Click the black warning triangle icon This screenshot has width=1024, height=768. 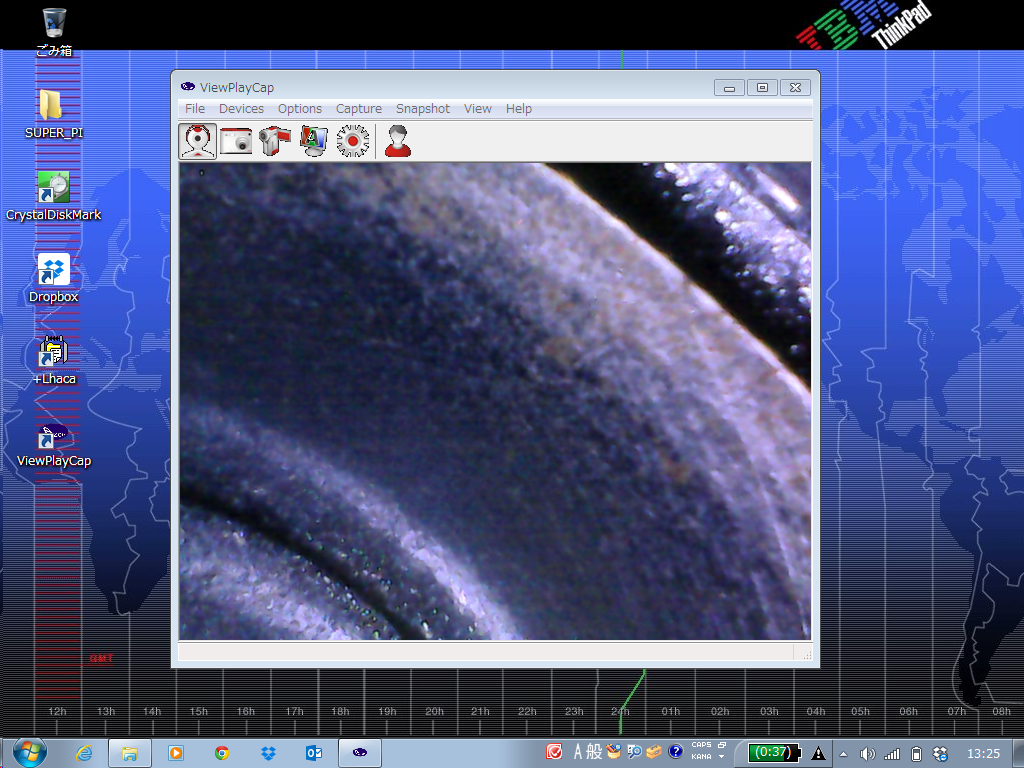tap(818, 754)
